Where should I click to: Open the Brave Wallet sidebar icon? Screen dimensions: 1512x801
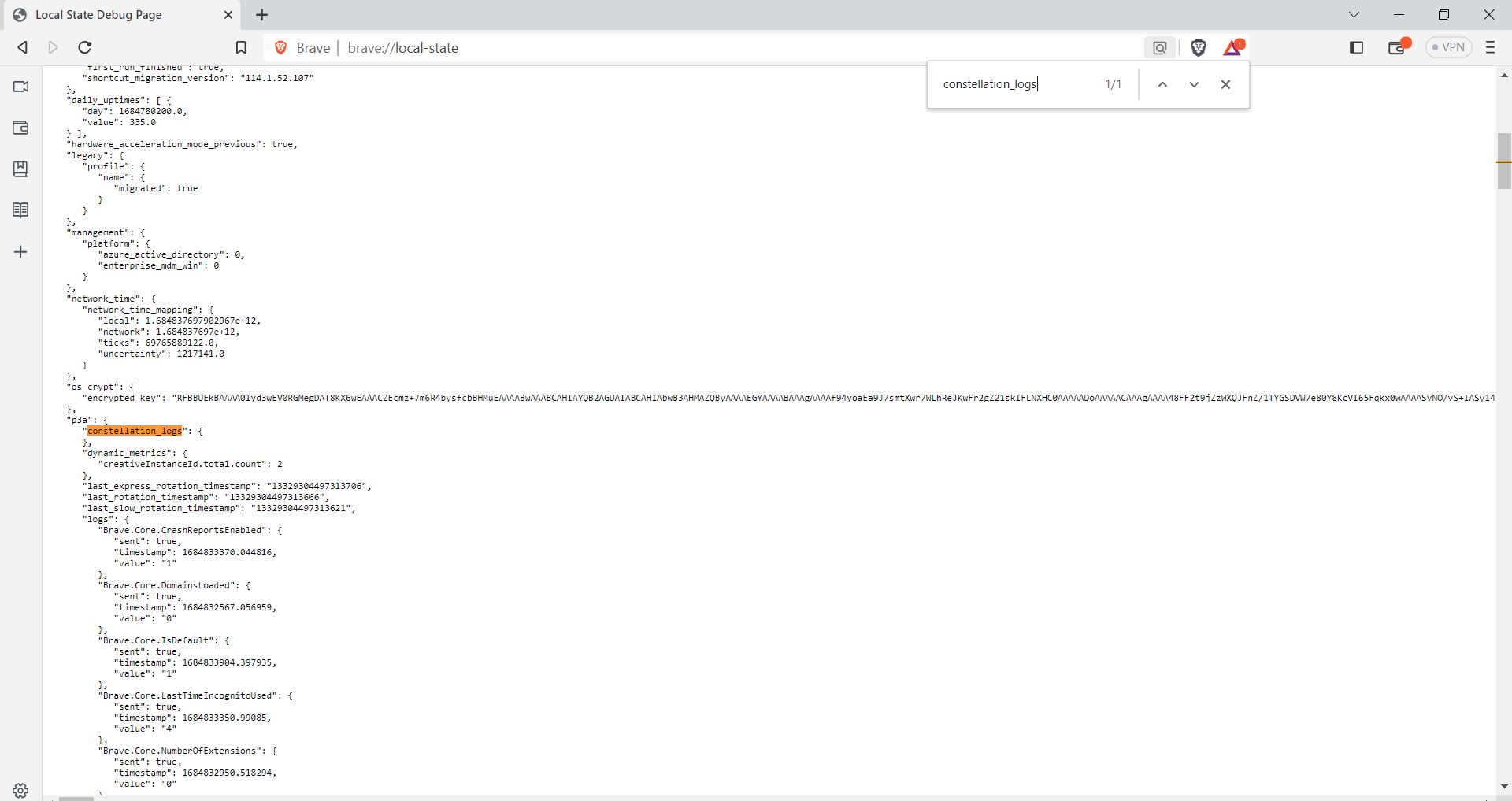pyautogui.click(x=20, y=128)
